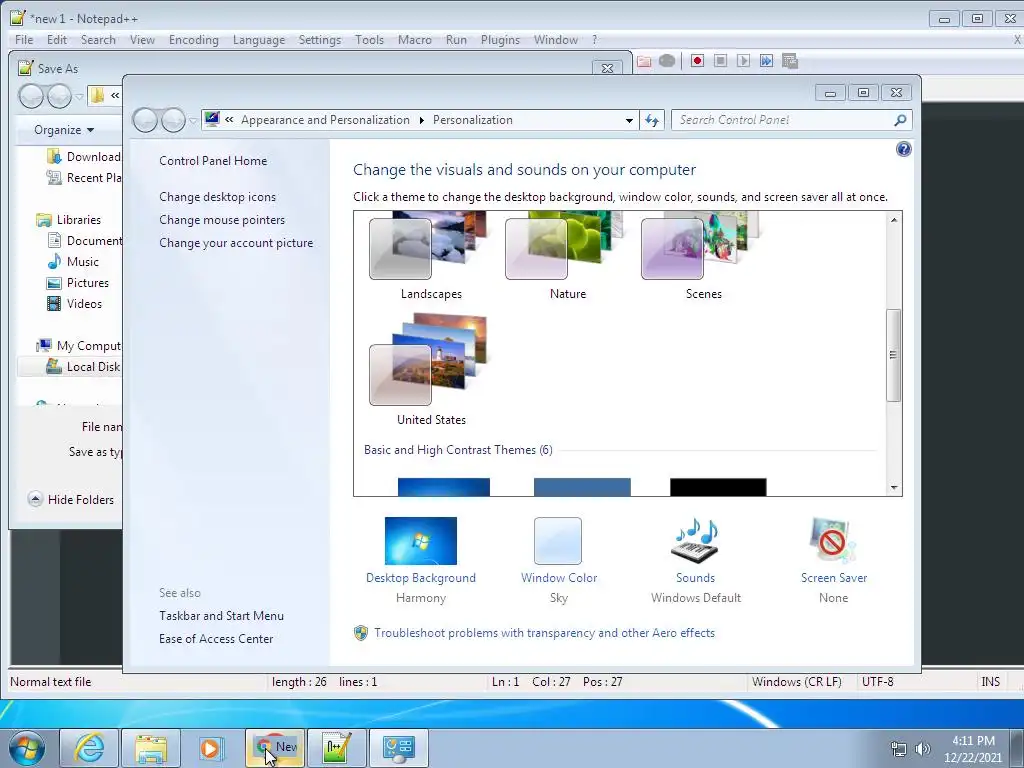Click the network icon in system tray
Viewport: 1024px width, 768px height.
[x=899, y=749]
